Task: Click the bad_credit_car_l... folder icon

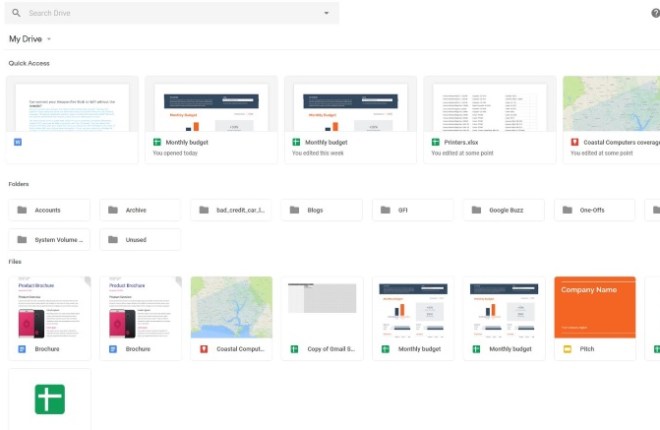Action: coord(204,210)
